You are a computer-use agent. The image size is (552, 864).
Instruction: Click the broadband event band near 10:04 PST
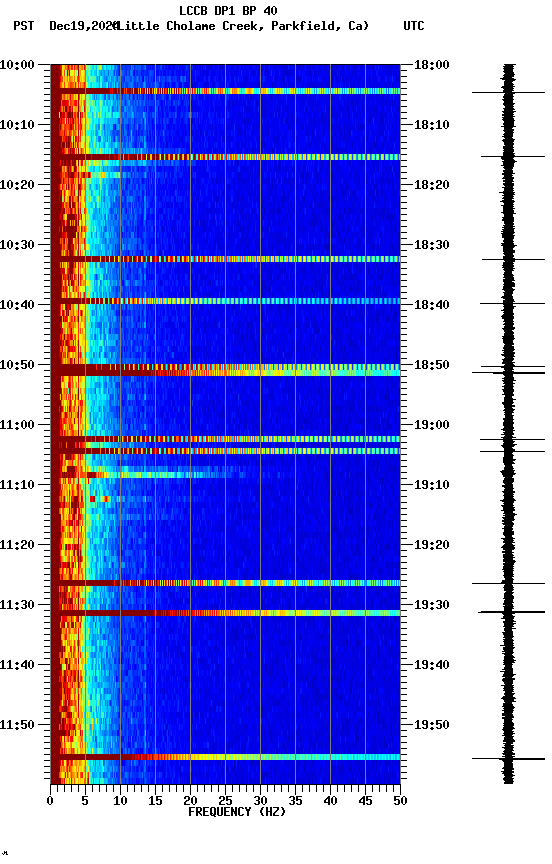click(x=225, y=91)
